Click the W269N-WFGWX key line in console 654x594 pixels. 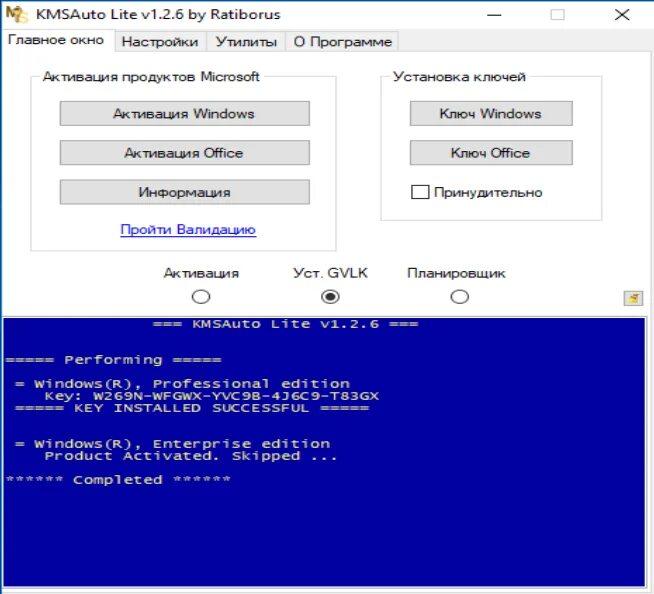212,396
